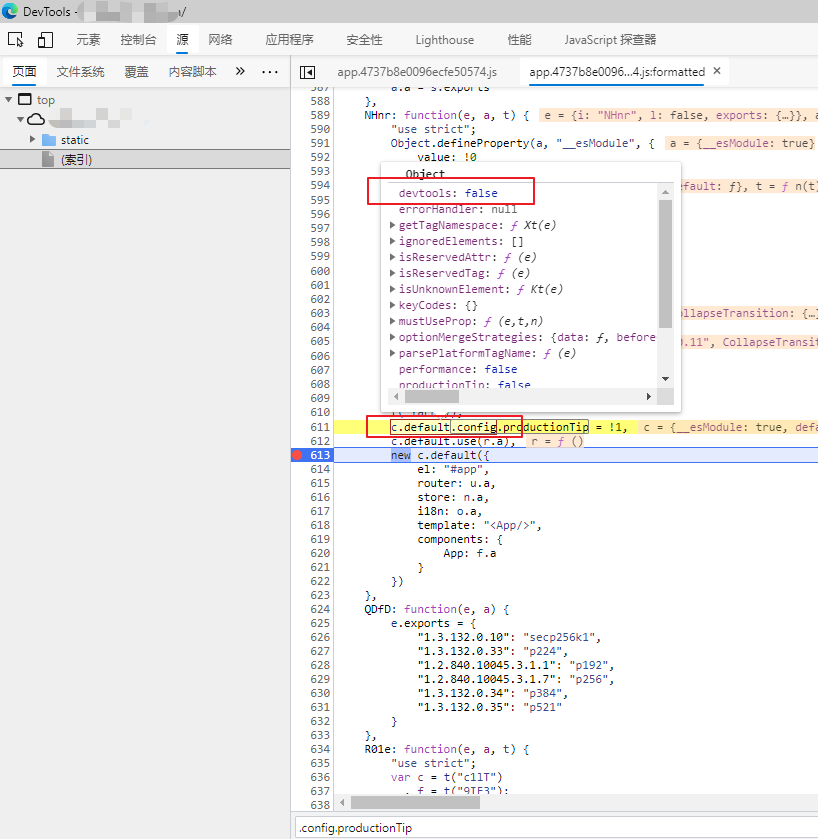
Task: Click devtools: false property
Action: [x=448, y=193]
